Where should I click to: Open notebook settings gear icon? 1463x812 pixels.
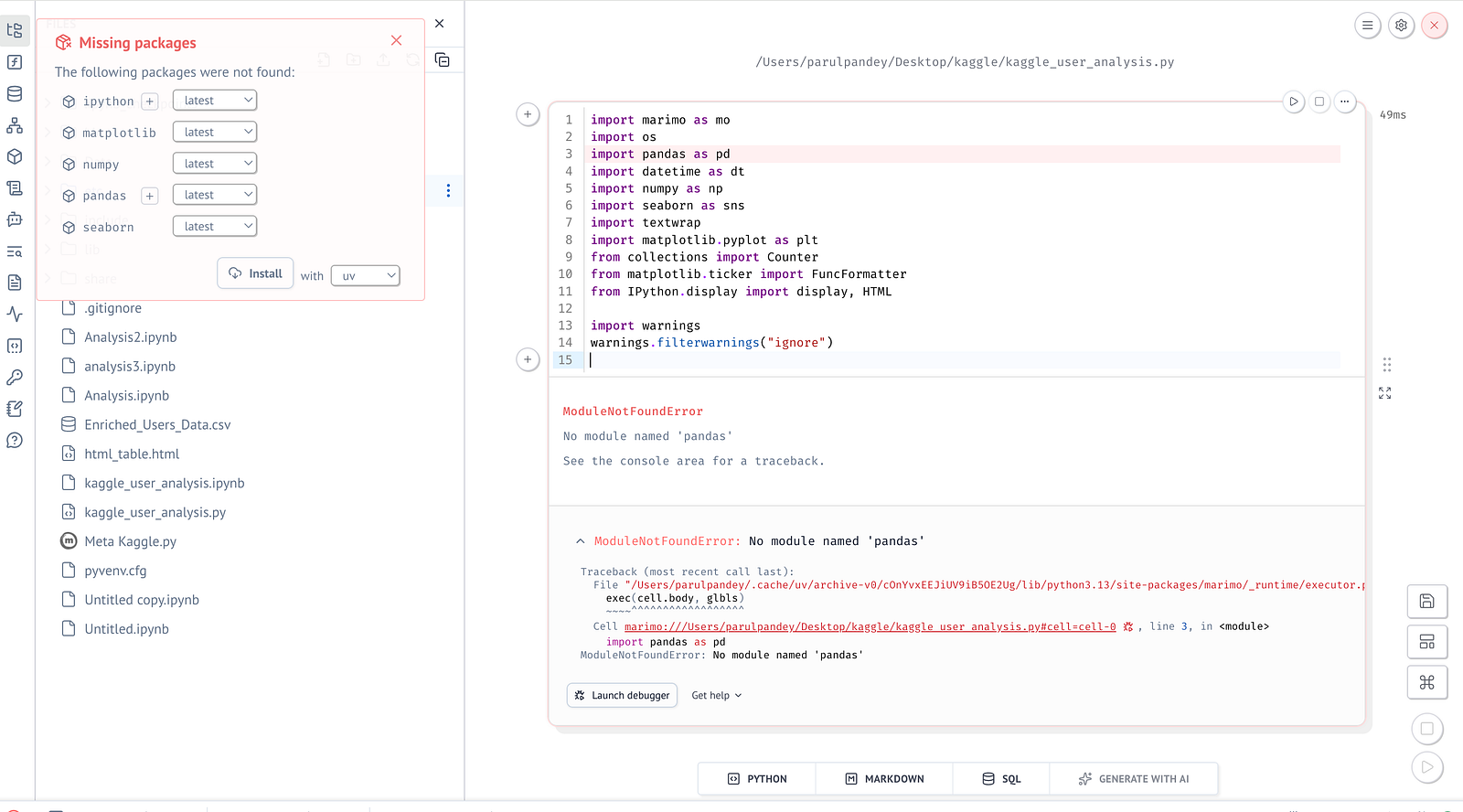click(x=1401, y=26)
